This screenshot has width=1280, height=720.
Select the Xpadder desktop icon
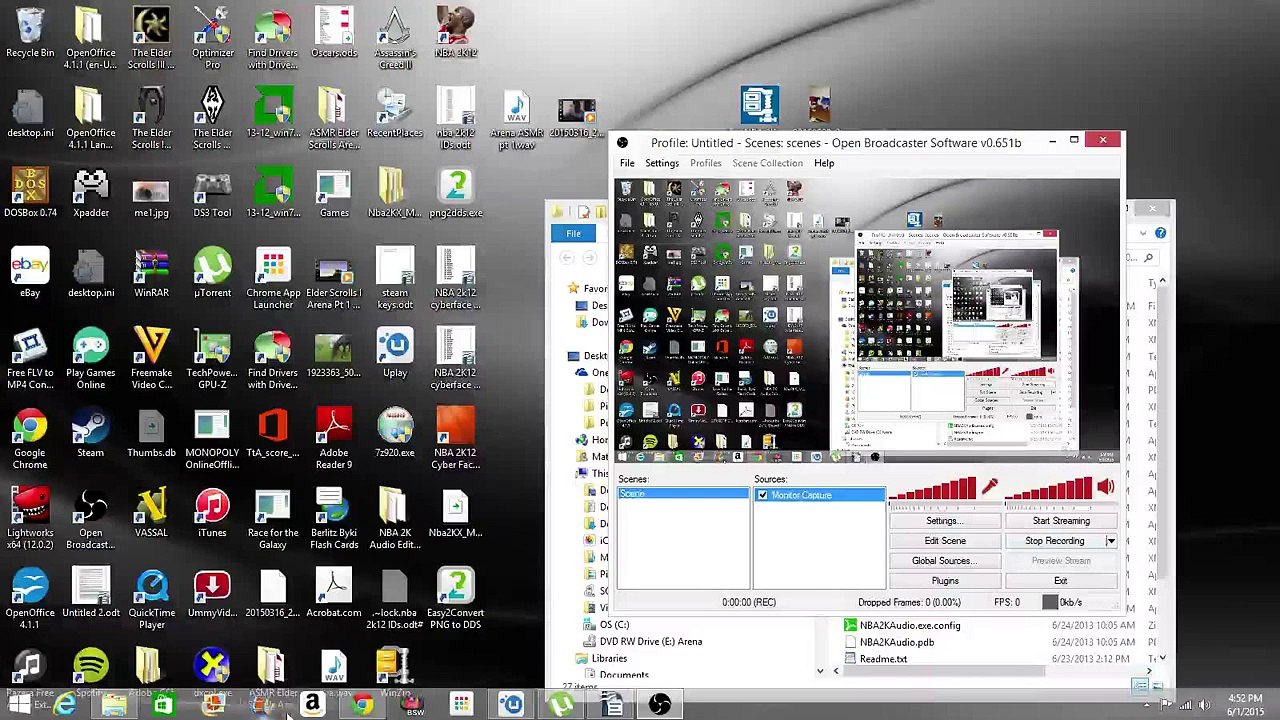pos(91,194)
